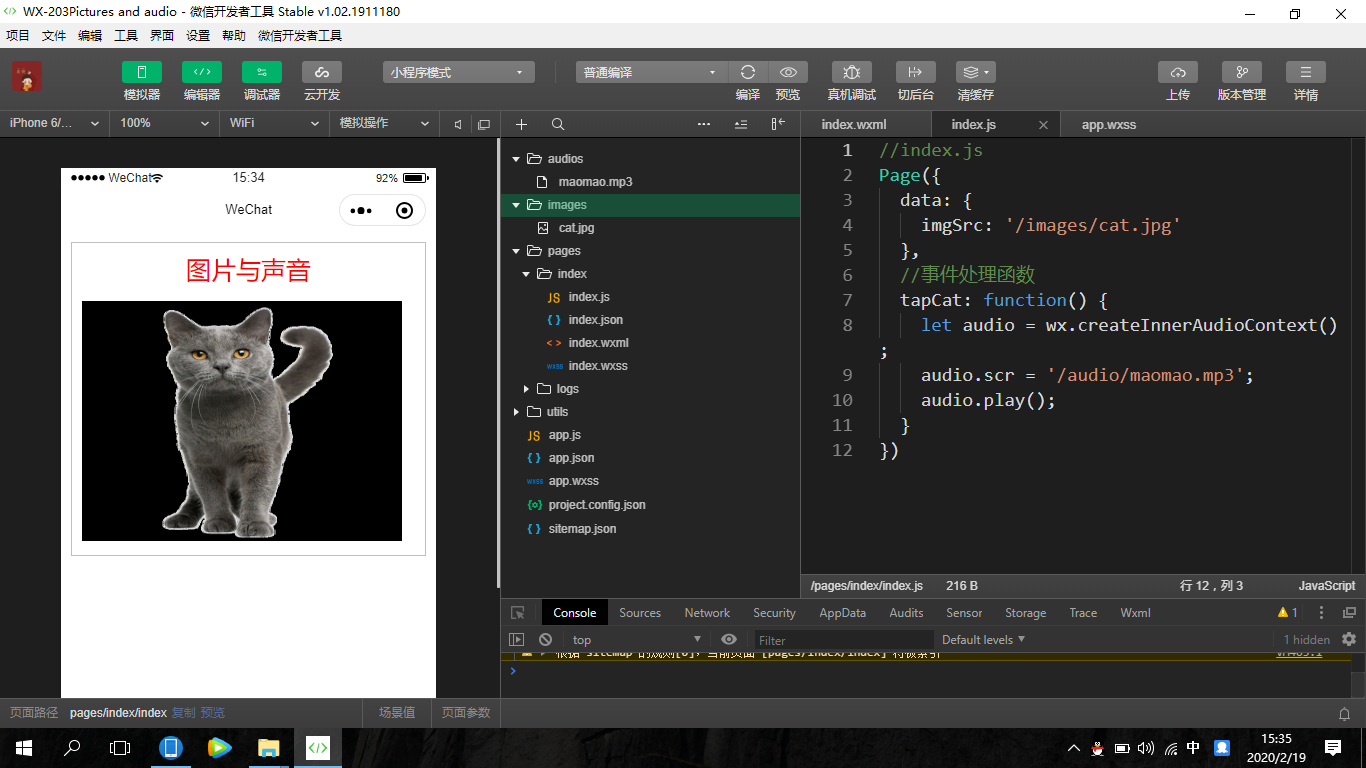The image size is (1366, 768).
Task: Toggle the 调试器 debugger panel button
Action: coord(262,72)
